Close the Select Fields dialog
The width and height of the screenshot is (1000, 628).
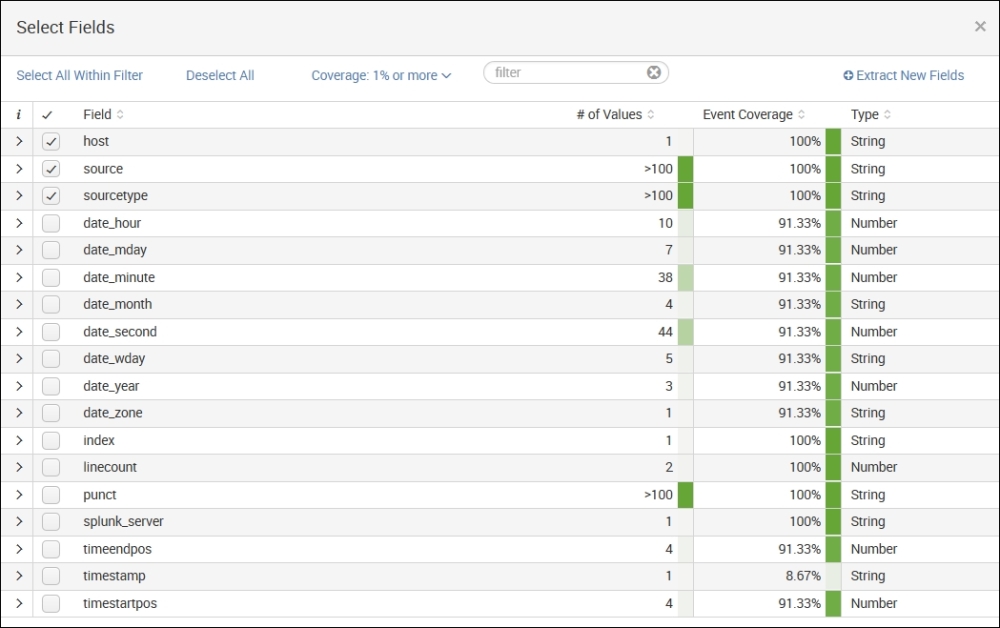pos(980,27)
